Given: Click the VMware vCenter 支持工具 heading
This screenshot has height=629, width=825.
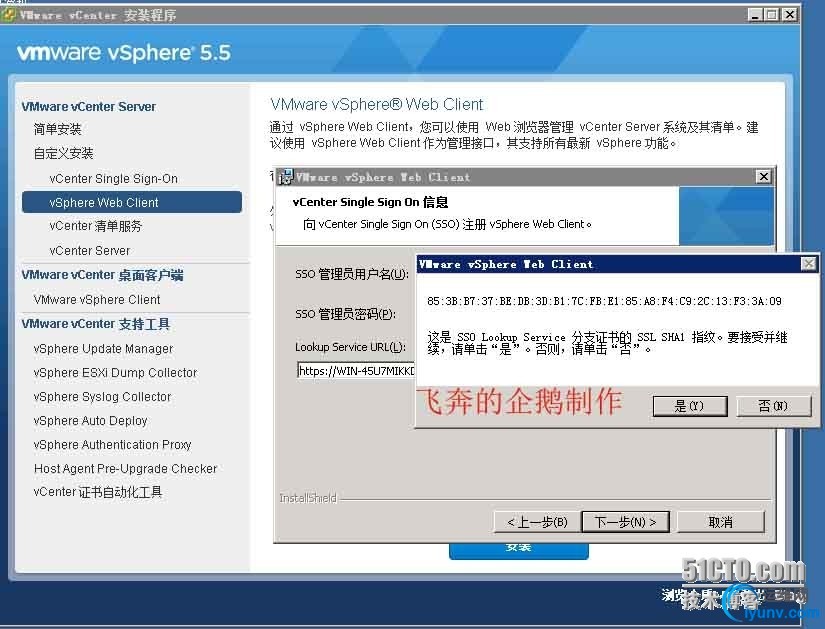Looking at the screenshot, I should pos(96,324).
